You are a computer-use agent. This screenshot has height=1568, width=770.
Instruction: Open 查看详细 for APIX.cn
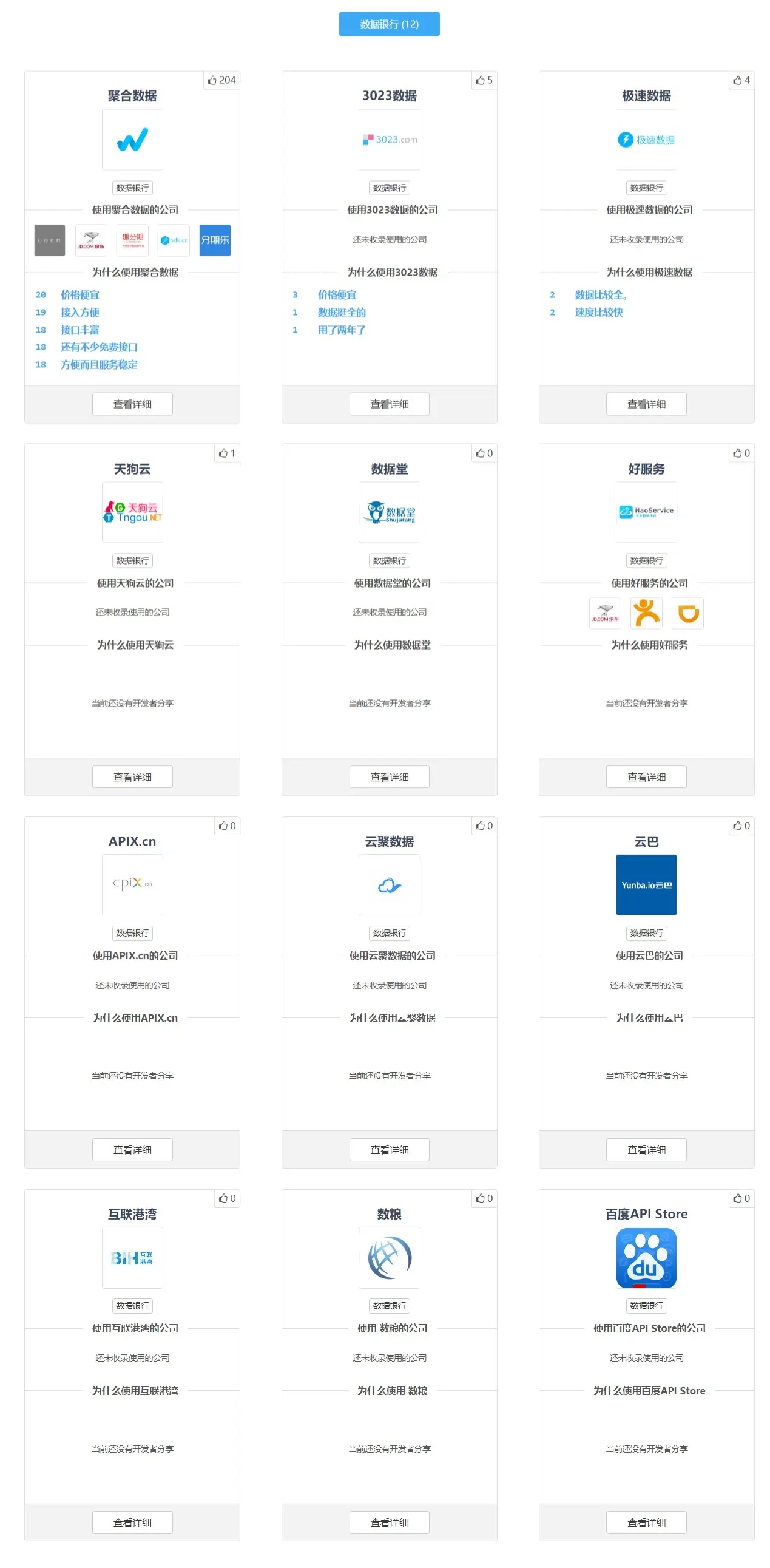coord(132,1149)
